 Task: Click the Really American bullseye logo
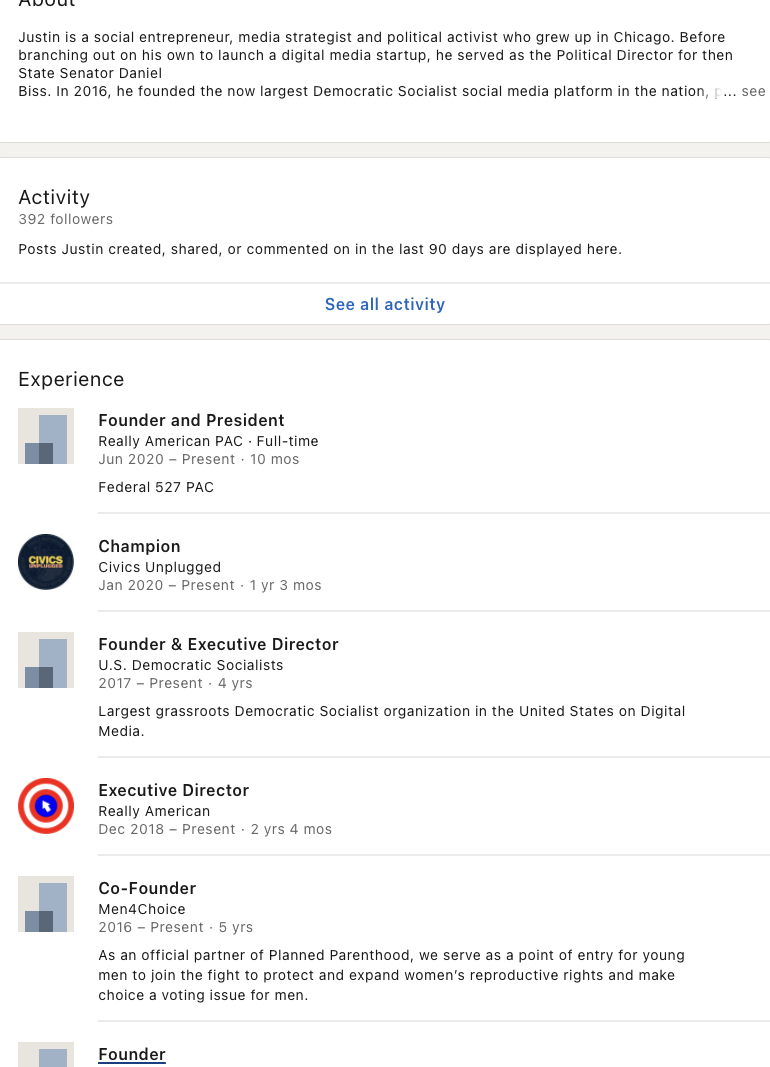[x=46, y=806]
